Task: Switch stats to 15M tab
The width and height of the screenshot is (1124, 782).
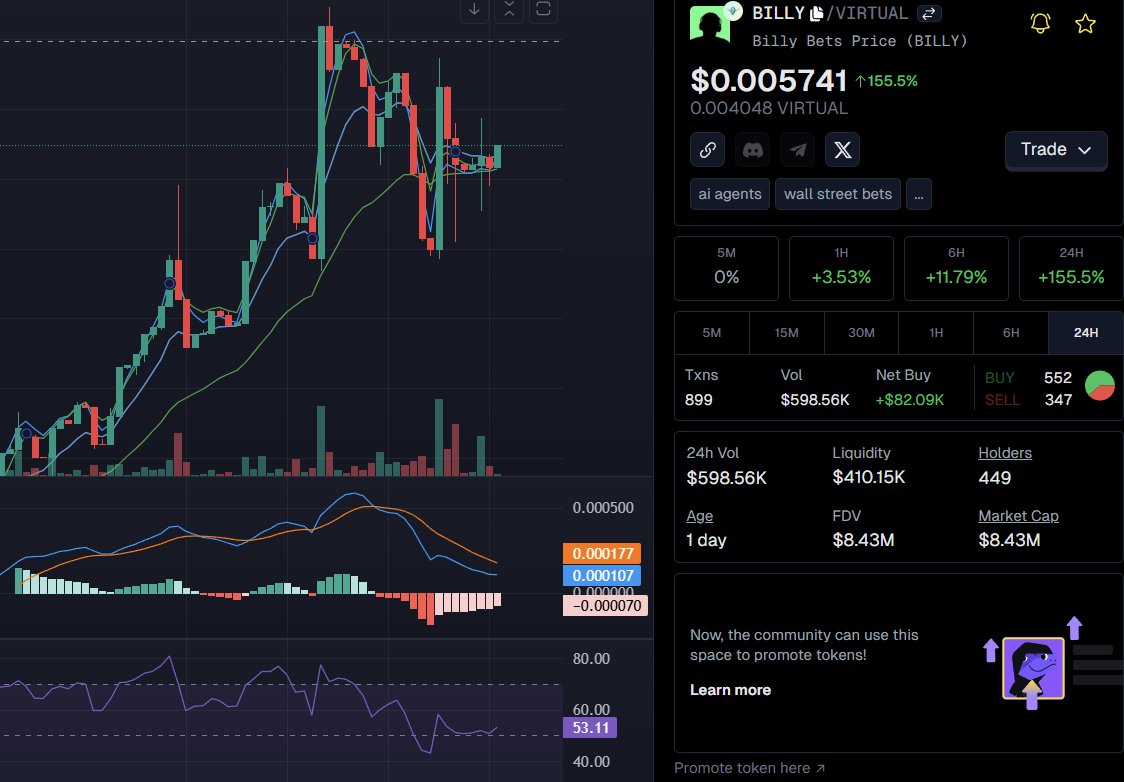Action: pos(786,333)
